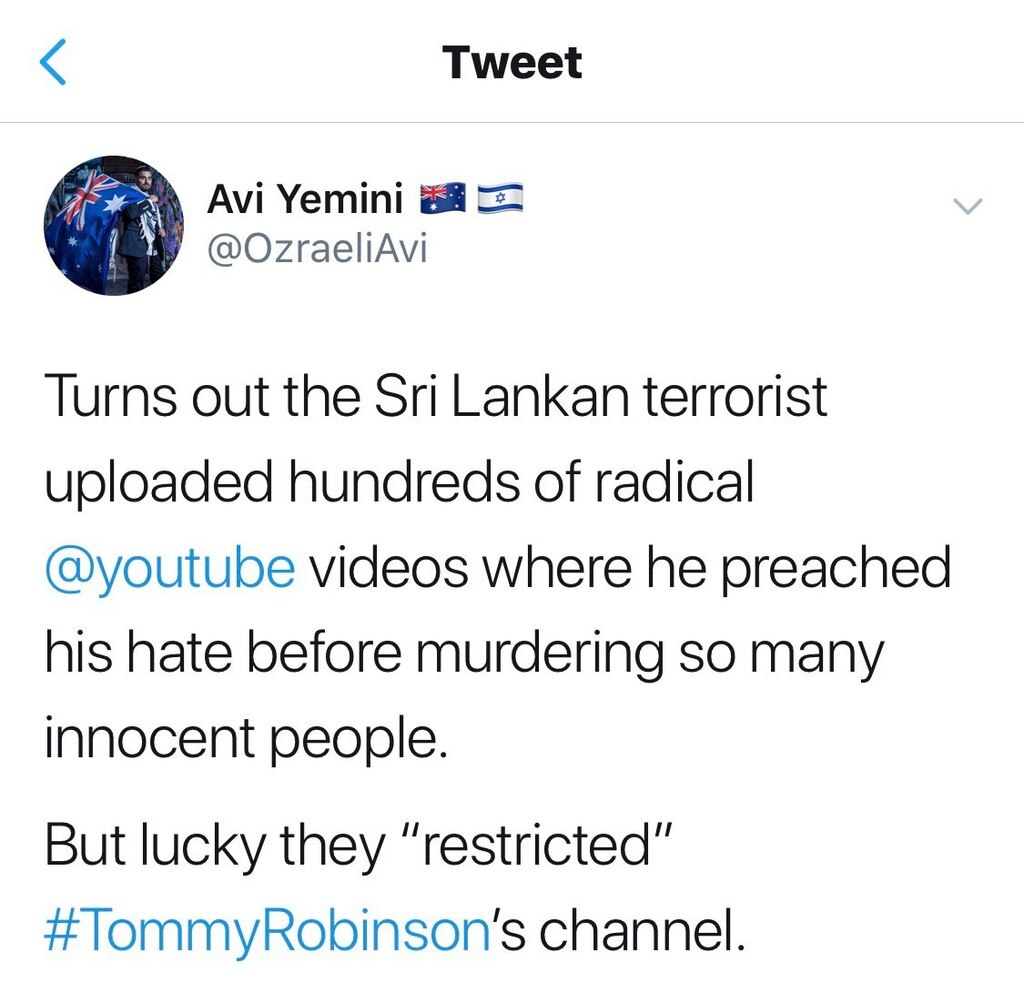Click the "Tweet" header title

click(x=512, y=63)
